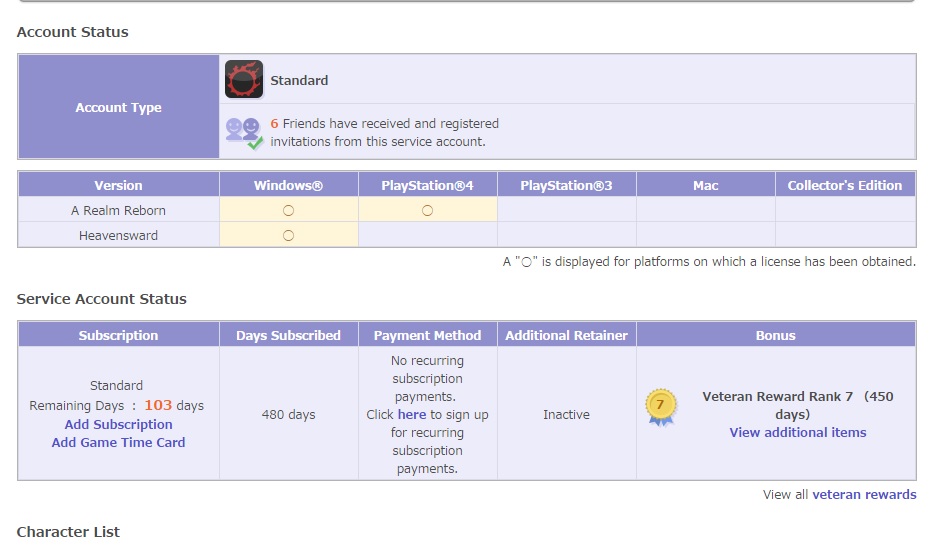Click the Heavensward version row label
933x548 pixels.
118,236
